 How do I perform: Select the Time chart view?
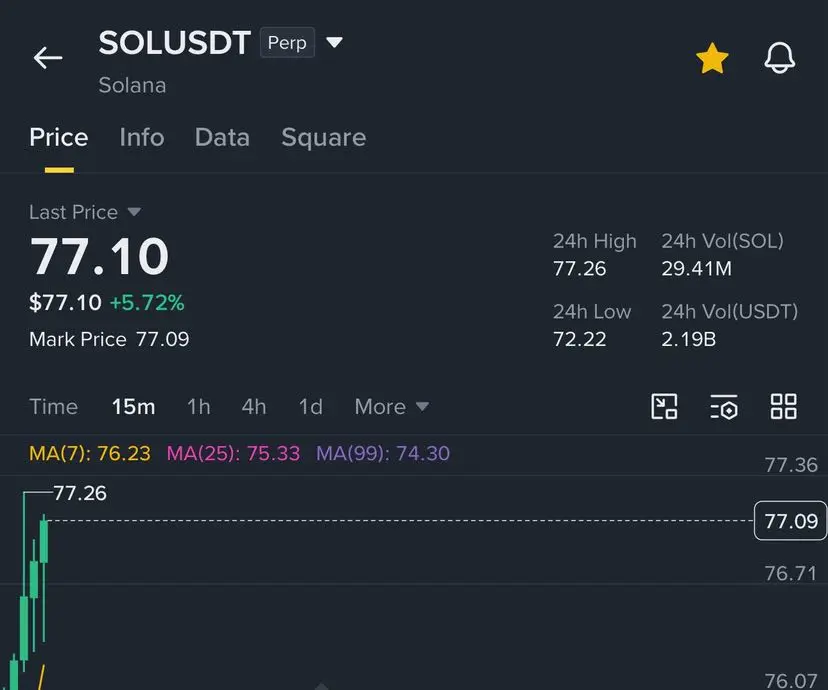[x=53, y=407]
